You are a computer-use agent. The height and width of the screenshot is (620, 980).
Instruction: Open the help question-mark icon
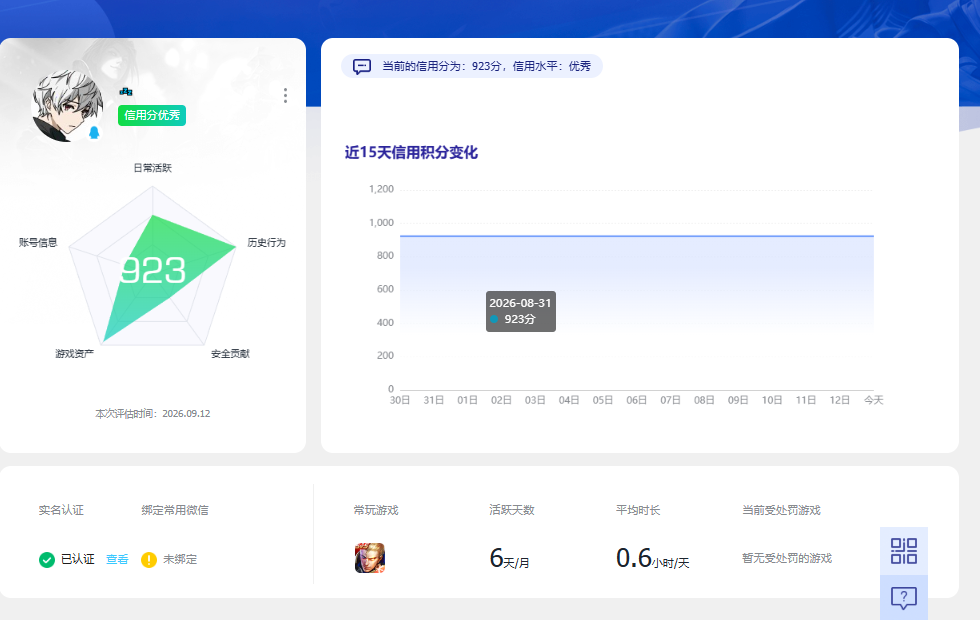904,598
